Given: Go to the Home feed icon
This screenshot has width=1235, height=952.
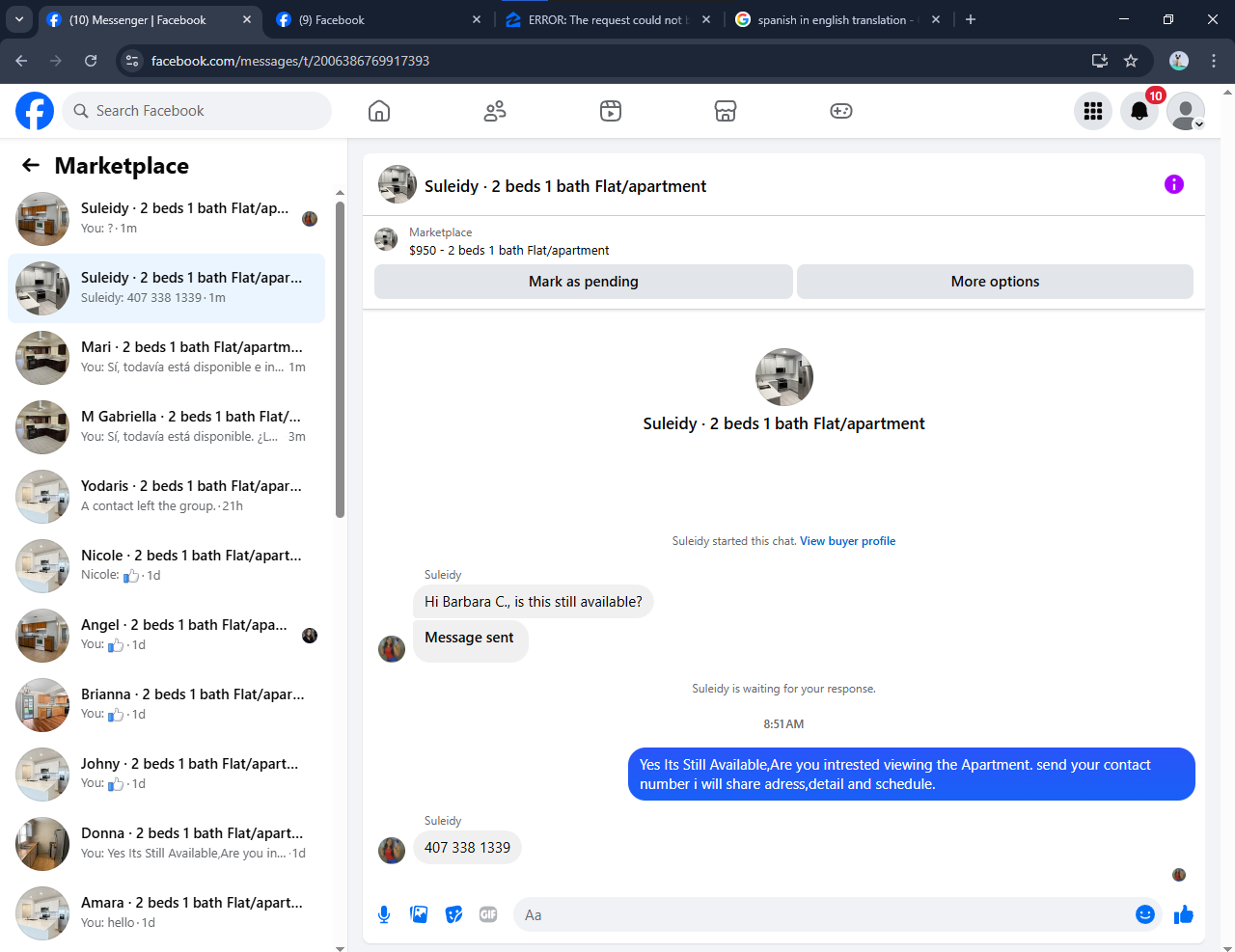Looking at the screenshot, I should [x=379, y=111].
